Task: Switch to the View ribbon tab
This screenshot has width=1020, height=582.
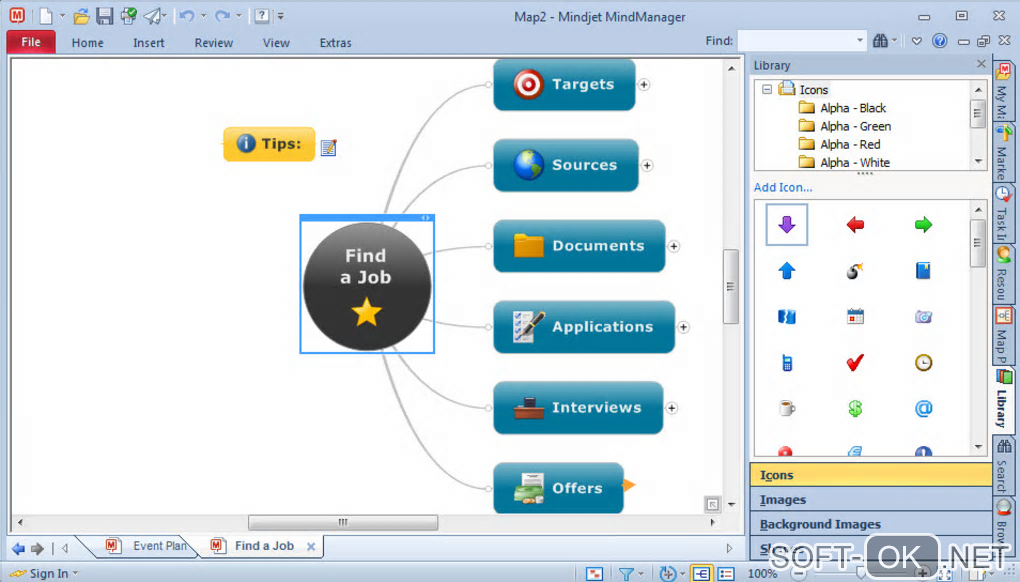Action: tap(276, 43)
